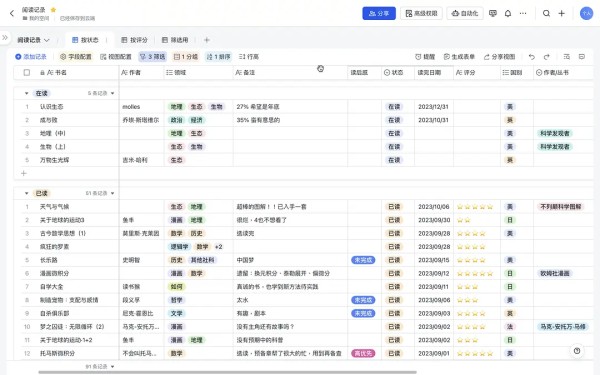Open search with the magnifier icon
The height and width of the screenshot is (375, 600).
(546, 13)
